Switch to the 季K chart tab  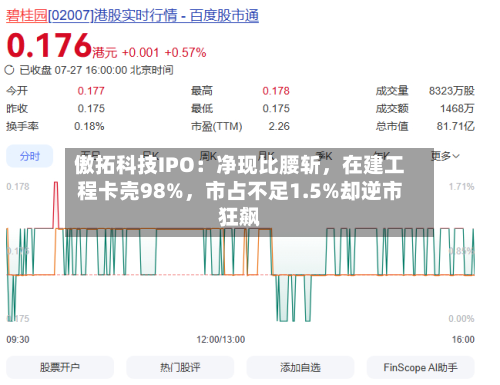coord(324,155)
